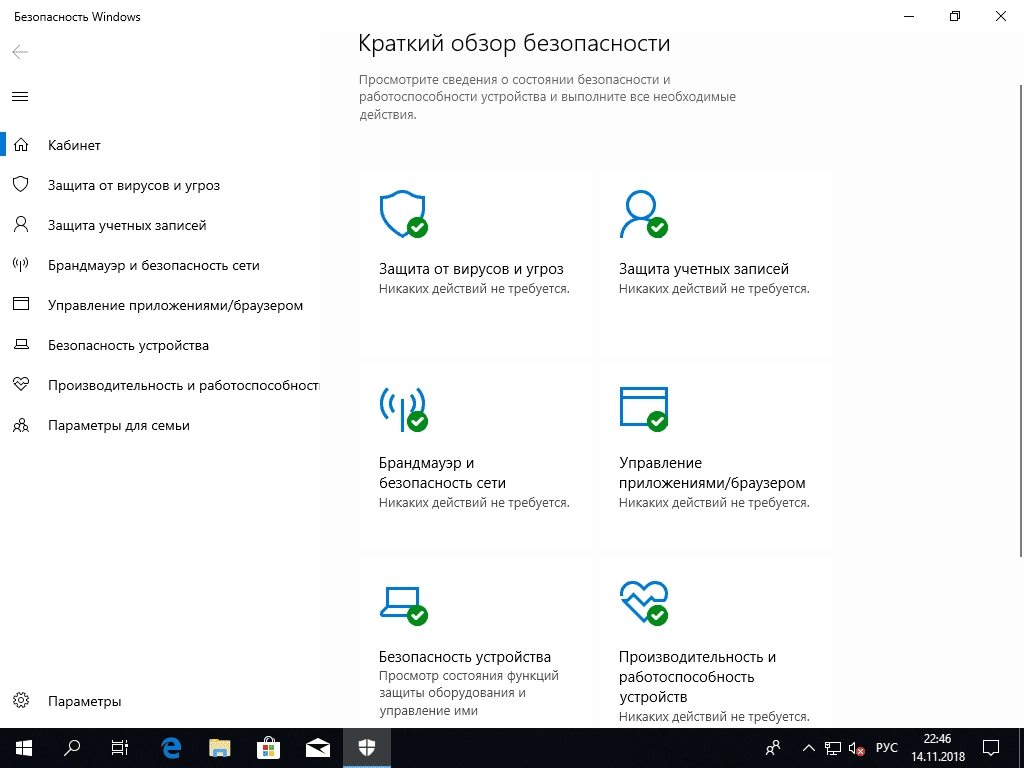
Task: Open File Explorer from the taskbar
Action: [x=219, y=748]
